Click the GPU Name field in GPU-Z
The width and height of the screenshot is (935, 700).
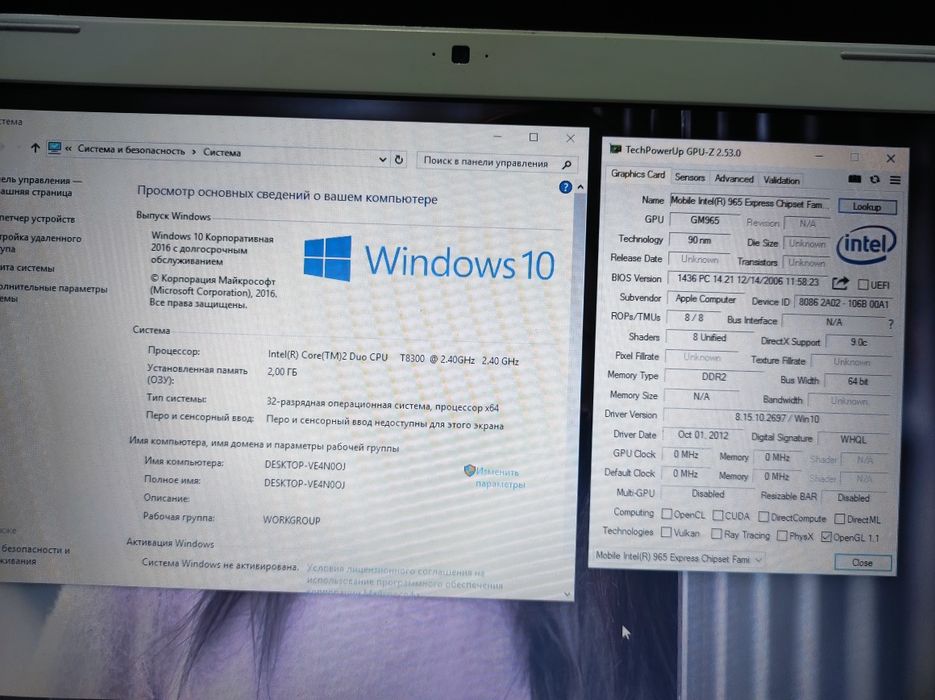click(749, 203)
